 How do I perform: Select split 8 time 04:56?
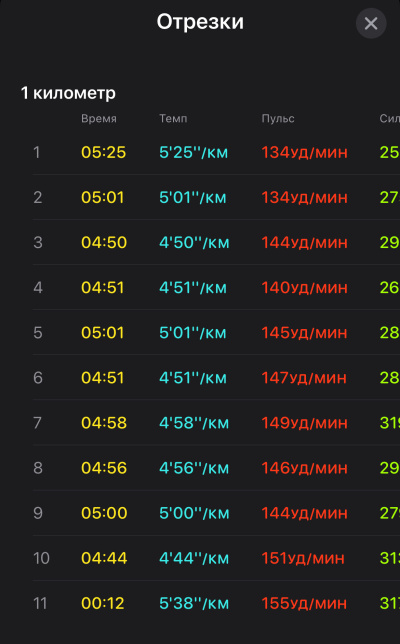104,468
